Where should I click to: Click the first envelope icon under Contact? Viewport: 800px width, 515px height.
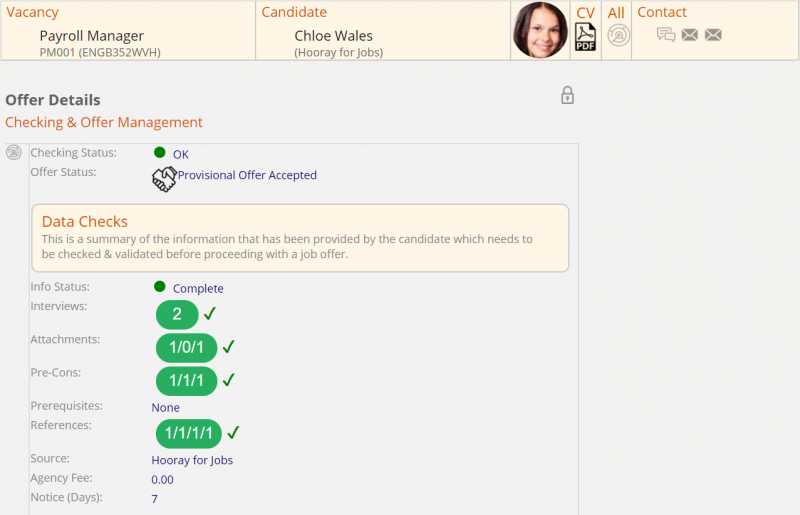point(690,35)
